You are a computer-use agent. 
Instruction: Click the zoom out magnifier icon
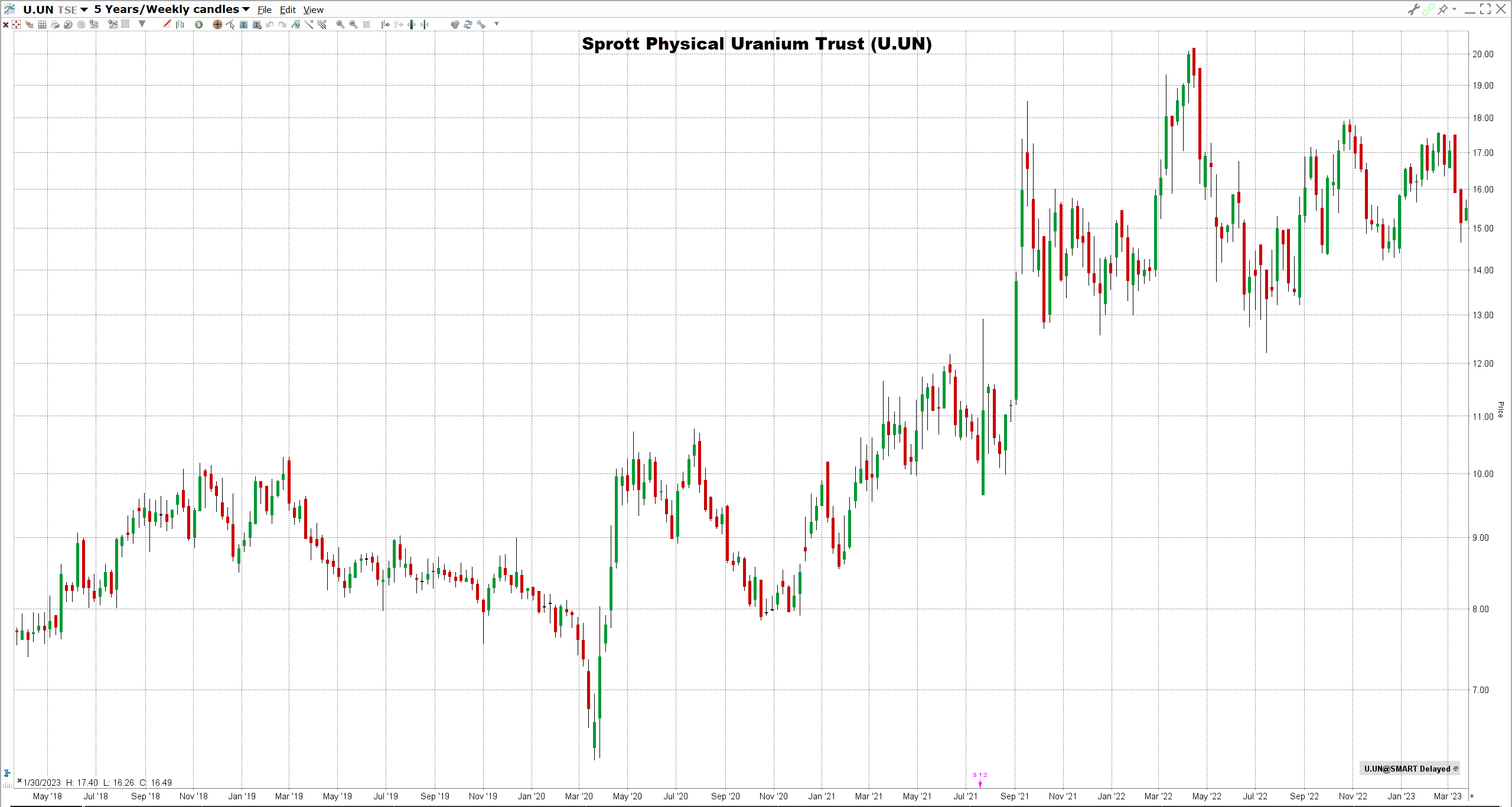tap(353, 24)
